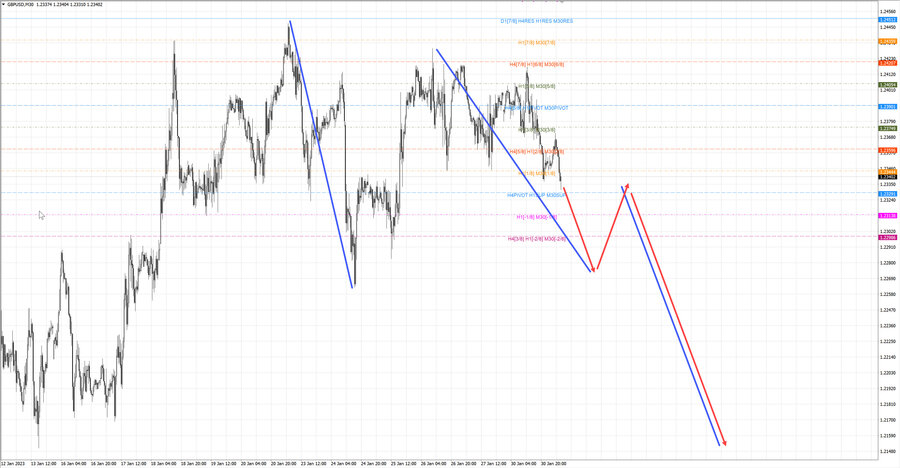Viewport: 900px width, 468px height.
Task: Click the magenta 1.23138 price tag
Action: pyautogui.click(x=887, y=216)
